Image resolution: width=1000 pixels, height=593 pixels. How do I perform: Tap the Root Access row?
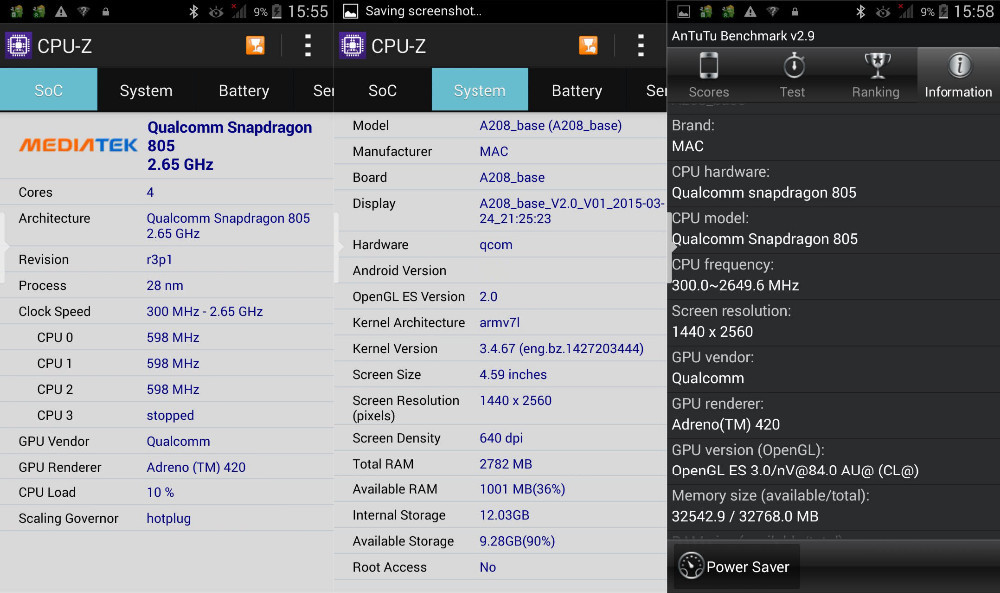(500, 567)
